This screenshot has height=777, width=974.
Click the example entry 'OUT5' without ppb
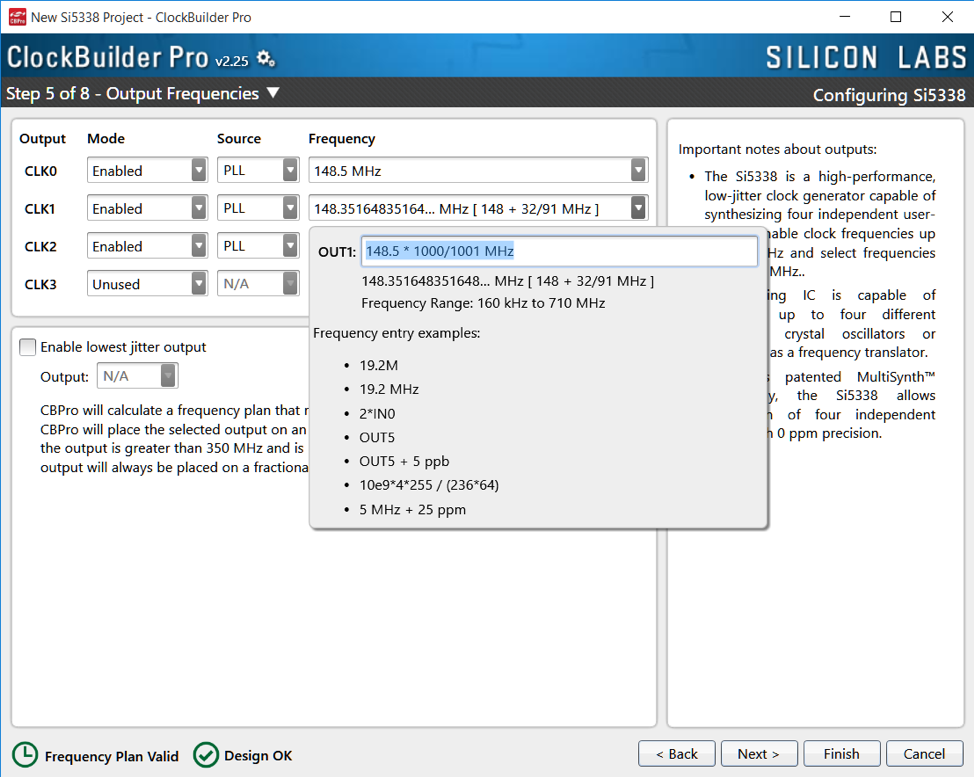pyautogui.click(x=377, y=437)
